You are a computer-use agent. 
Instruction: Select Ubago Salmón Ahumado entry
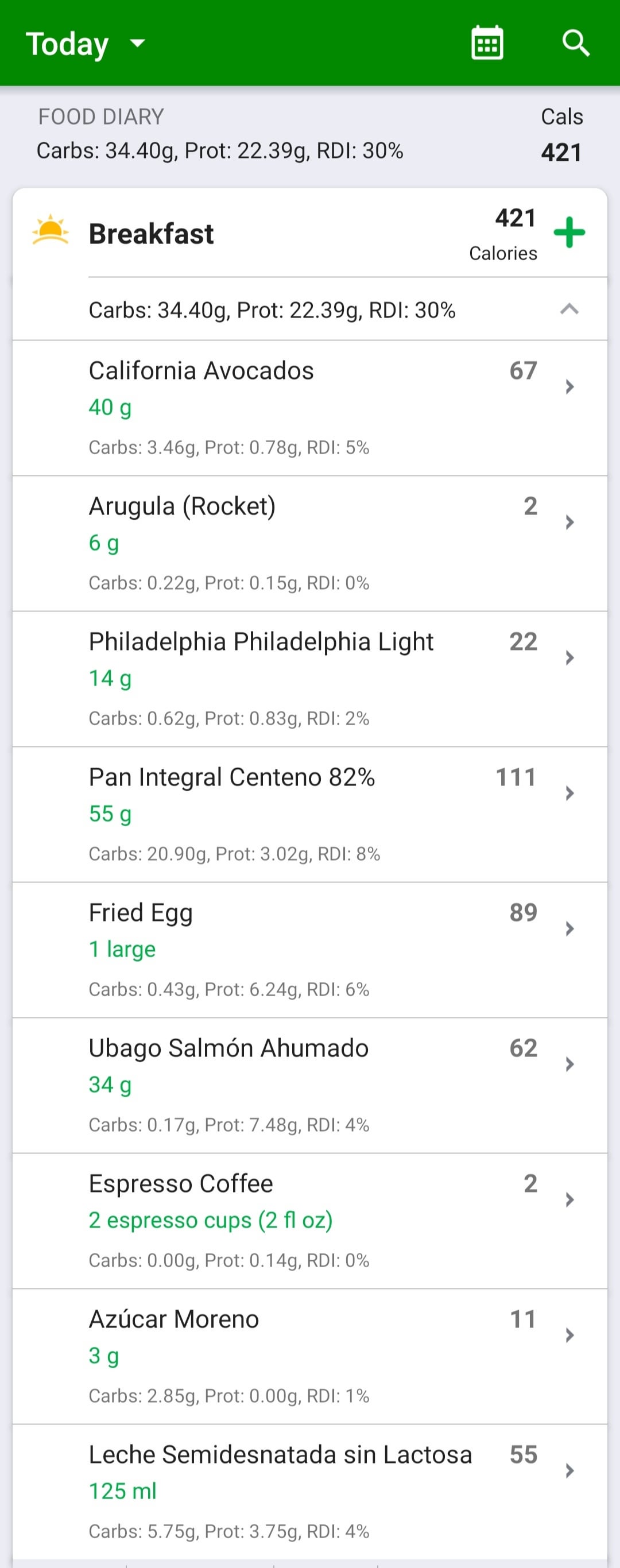tap(309, 1085)
